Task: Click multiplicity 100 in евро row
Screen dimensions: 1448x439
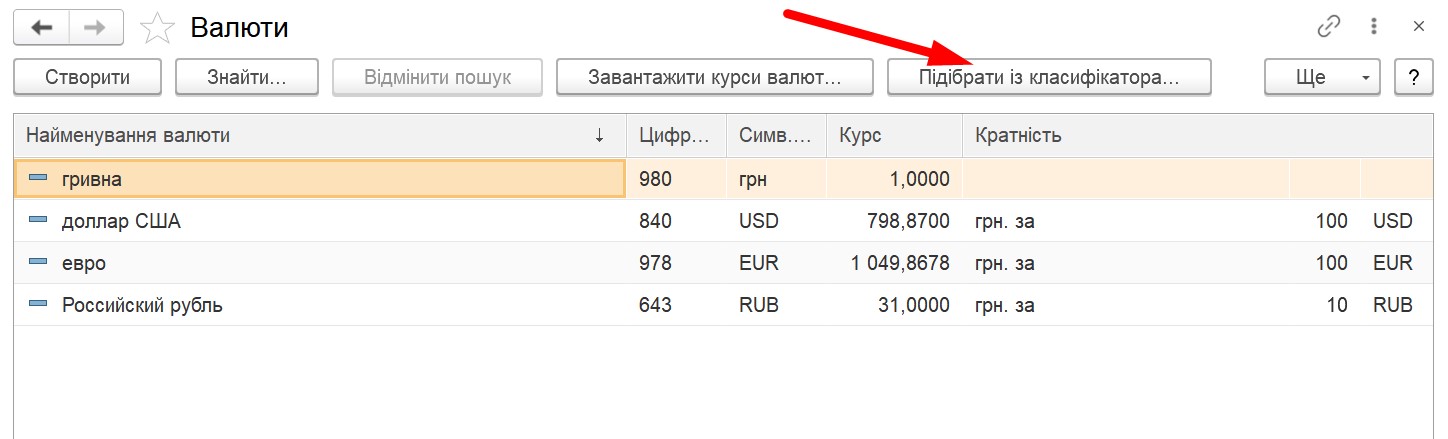Action: [1333, 264]
